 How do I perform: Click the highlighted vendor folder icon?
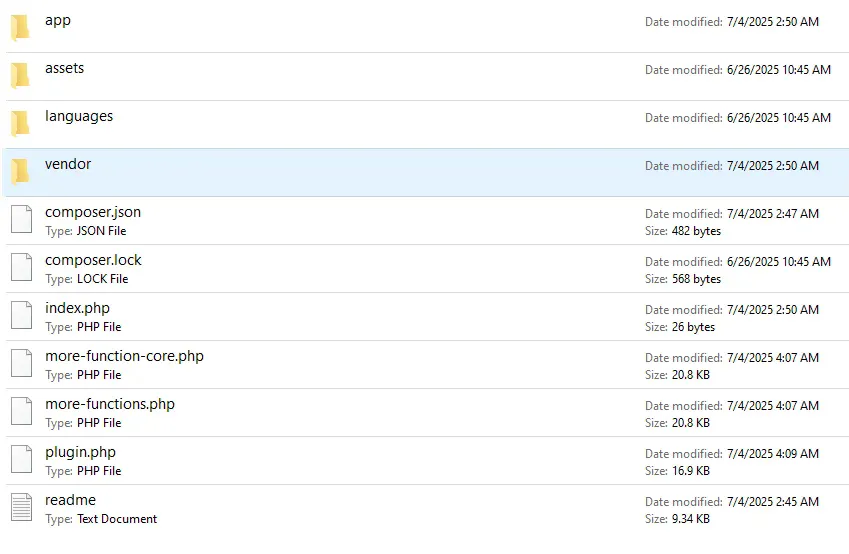click(x=20, y=172)
